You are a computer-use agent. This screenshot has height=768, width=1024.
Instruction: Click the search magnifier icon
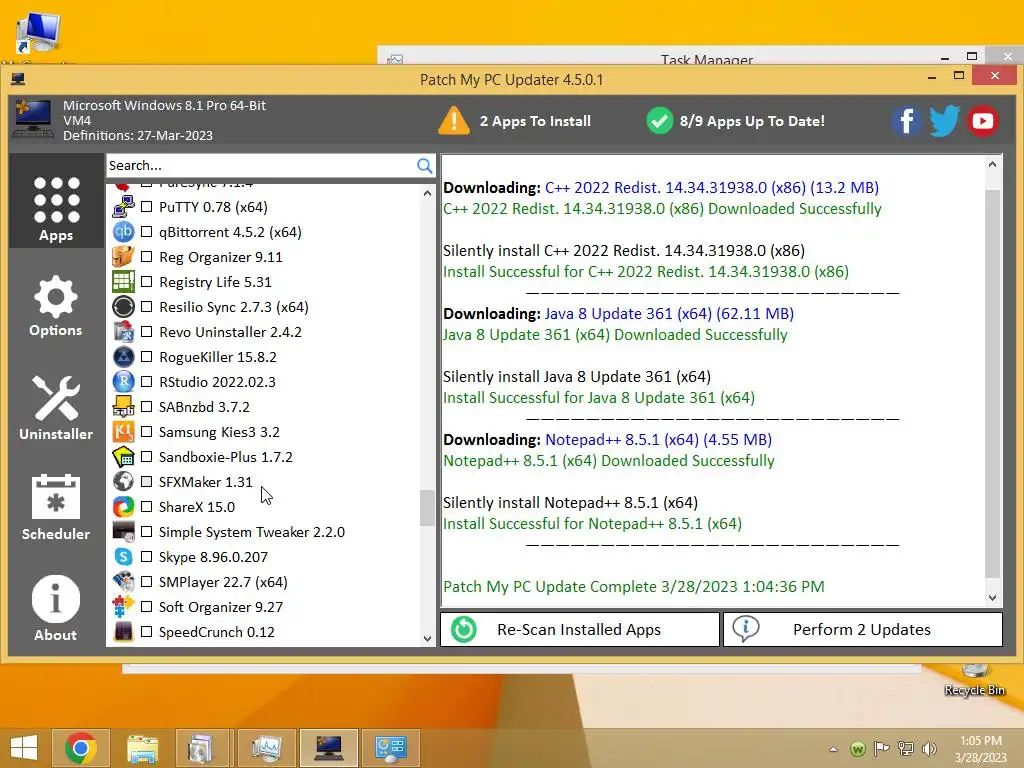424,166
